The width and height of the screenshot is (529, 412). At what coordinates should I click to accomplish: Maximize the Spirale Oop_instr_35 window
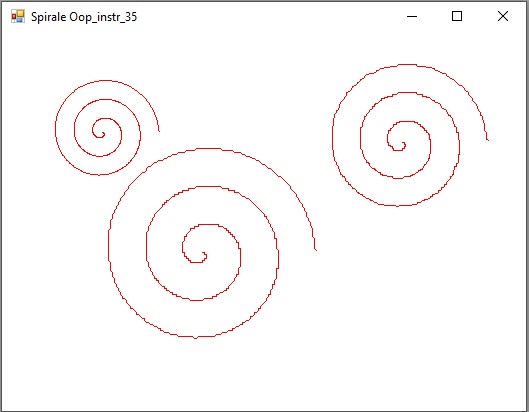point(457,16)
